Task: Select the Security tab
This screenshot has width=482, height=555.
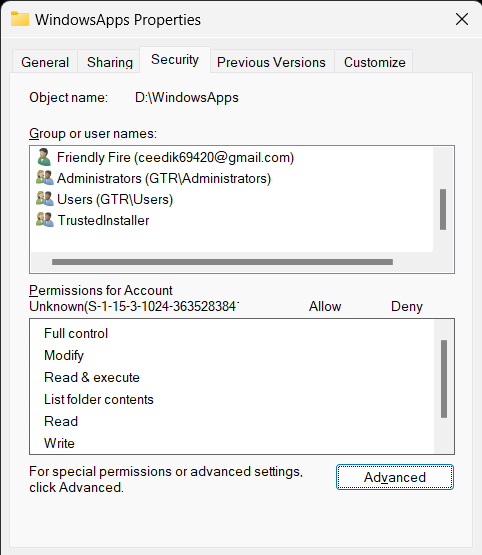Action: click(175, 59)
